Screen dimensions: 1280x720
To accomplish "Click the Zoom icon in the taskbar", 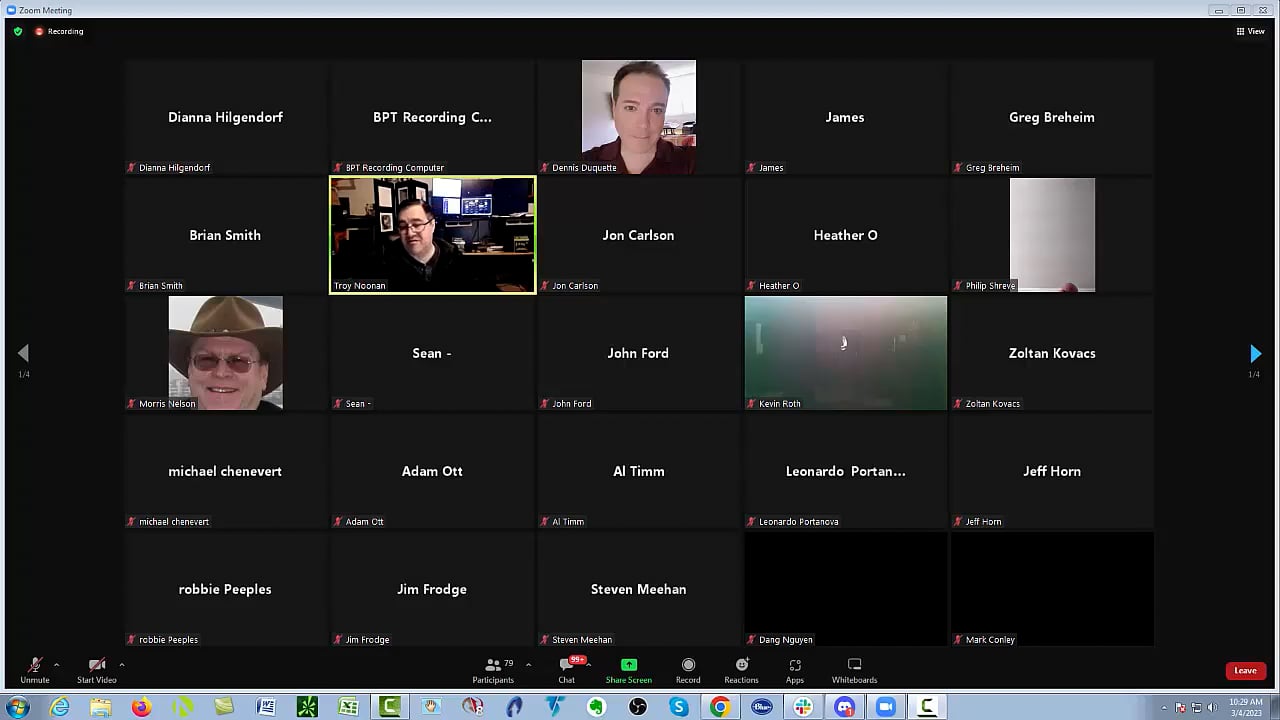I will tap(886, 707).
